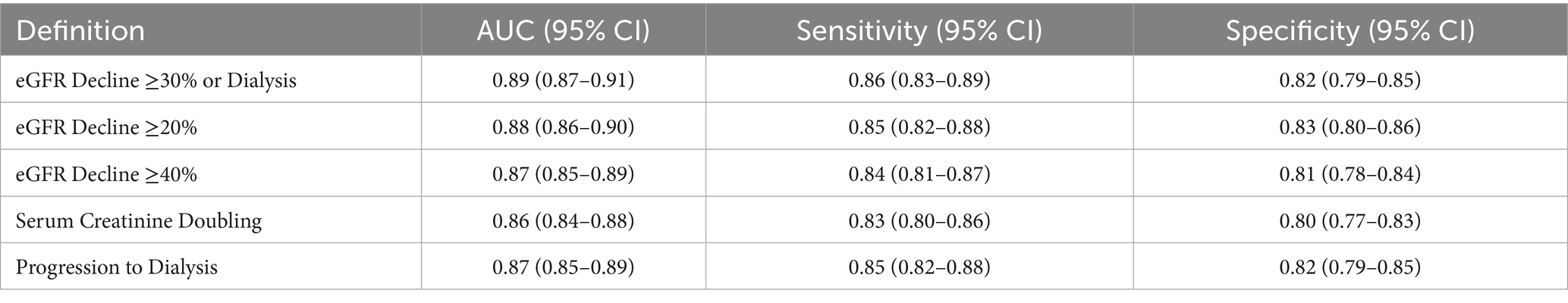Viewport: 1568px width, 303px height.
Task: Select the specificity cell for Progression to Dialysis
Action: point(1350,267)
